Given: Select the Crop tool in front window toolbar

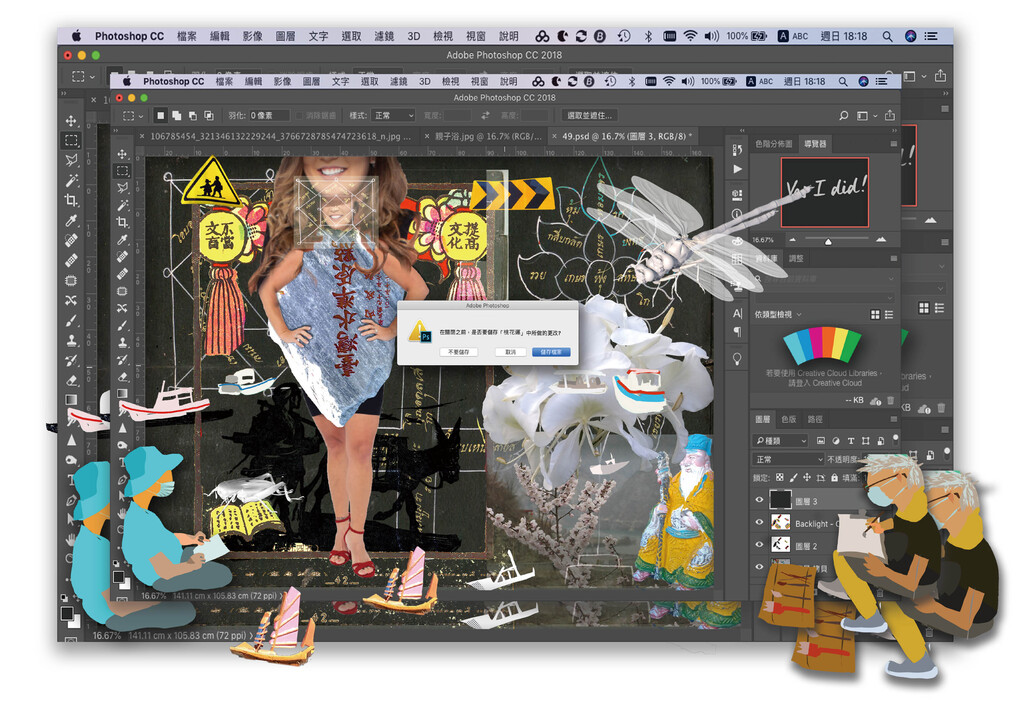Looking at the screenshot, I should (x=122, y=222).
